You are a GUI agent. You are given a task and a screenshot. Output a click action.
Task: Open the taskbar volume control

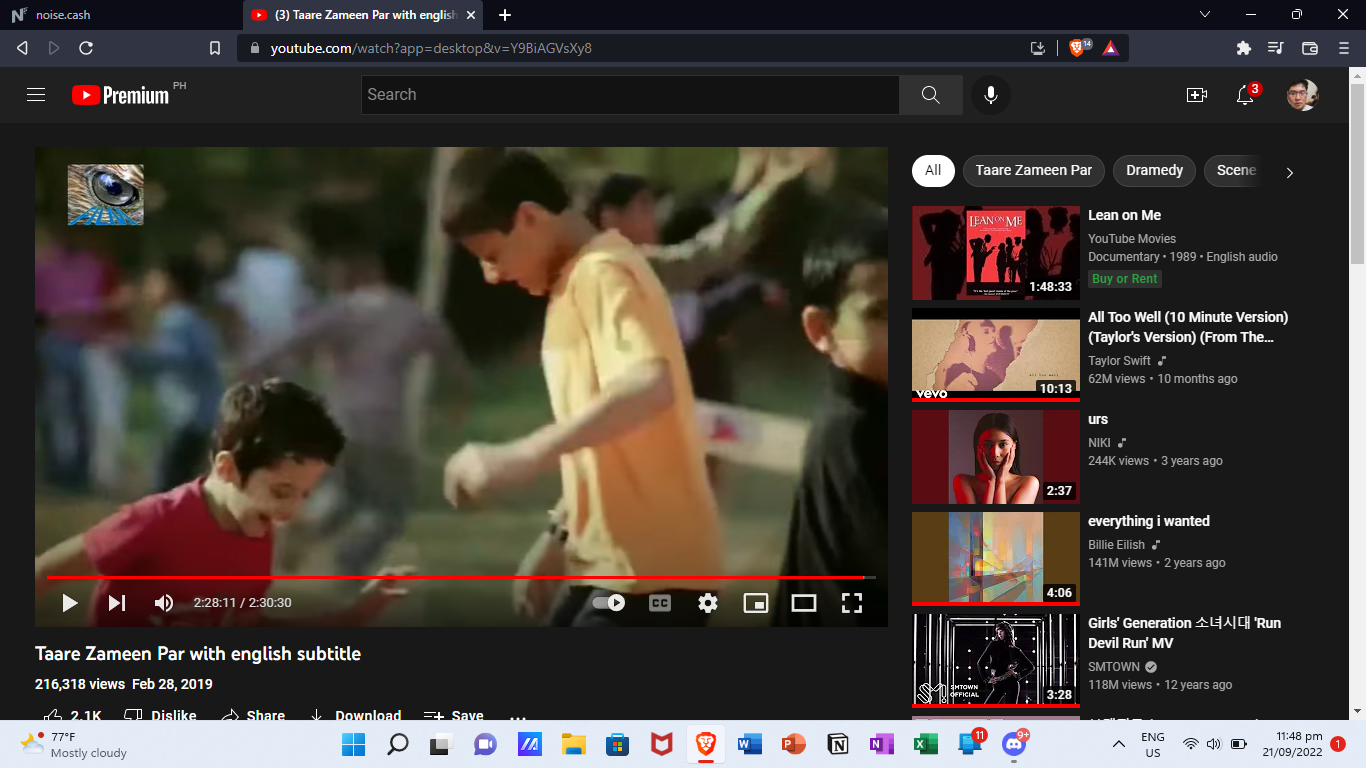1214,744
